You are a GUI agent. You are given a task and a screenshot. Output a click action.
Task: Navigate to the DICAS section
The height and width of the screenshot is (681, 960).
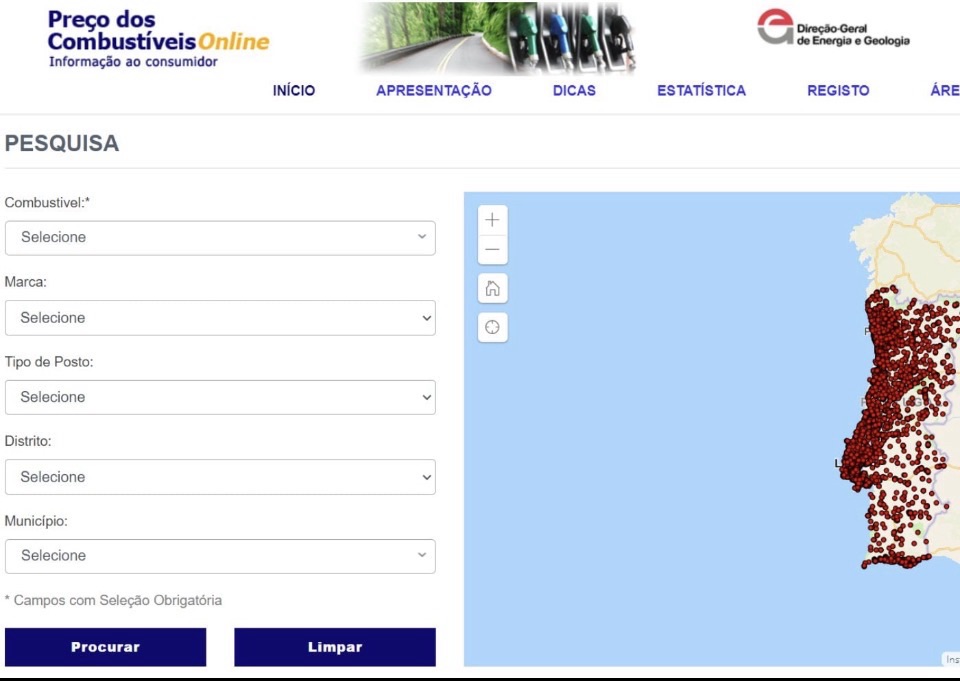(574, 91)
